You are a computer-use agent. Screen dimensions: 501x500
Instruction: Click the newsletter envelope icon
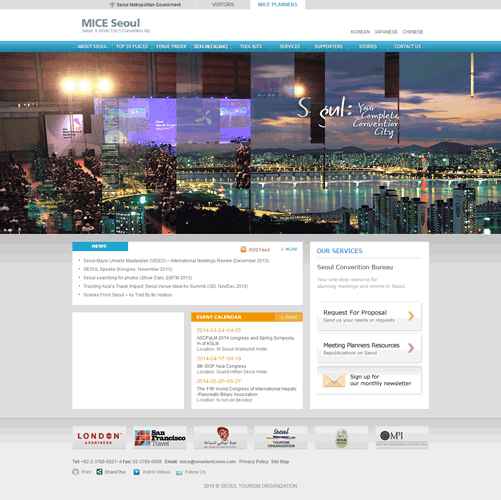tap(334, 380)
